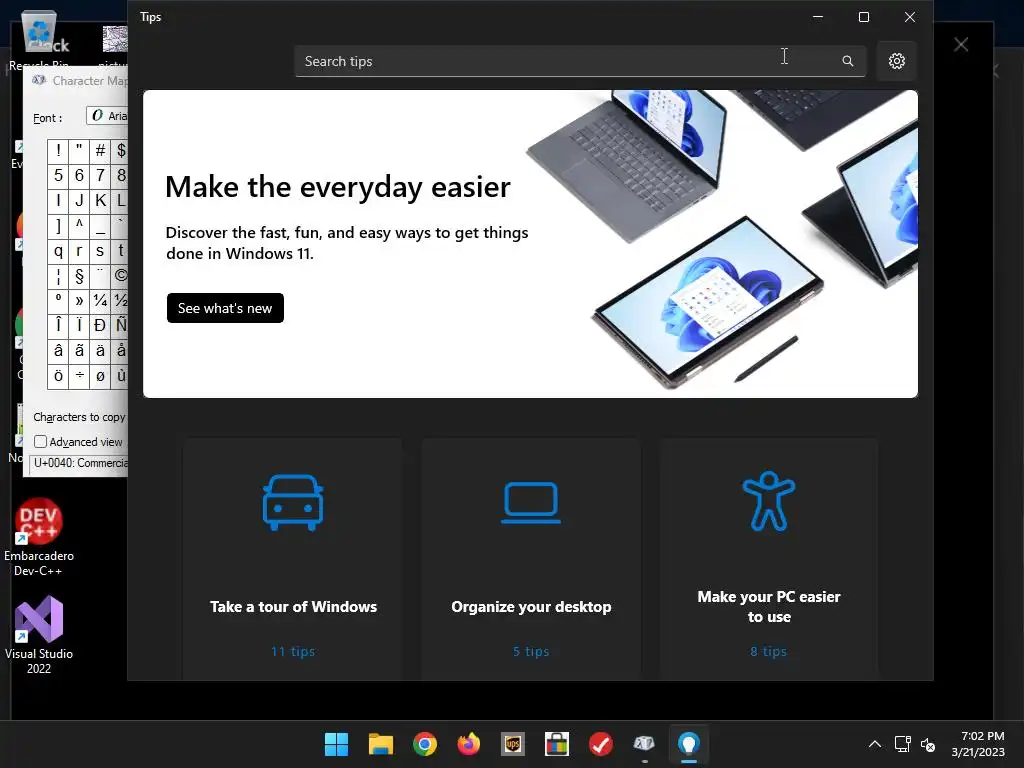Focus the Search tips input field
The width and height of the screenshot is (1024, 768).
(x=580, y=61)
